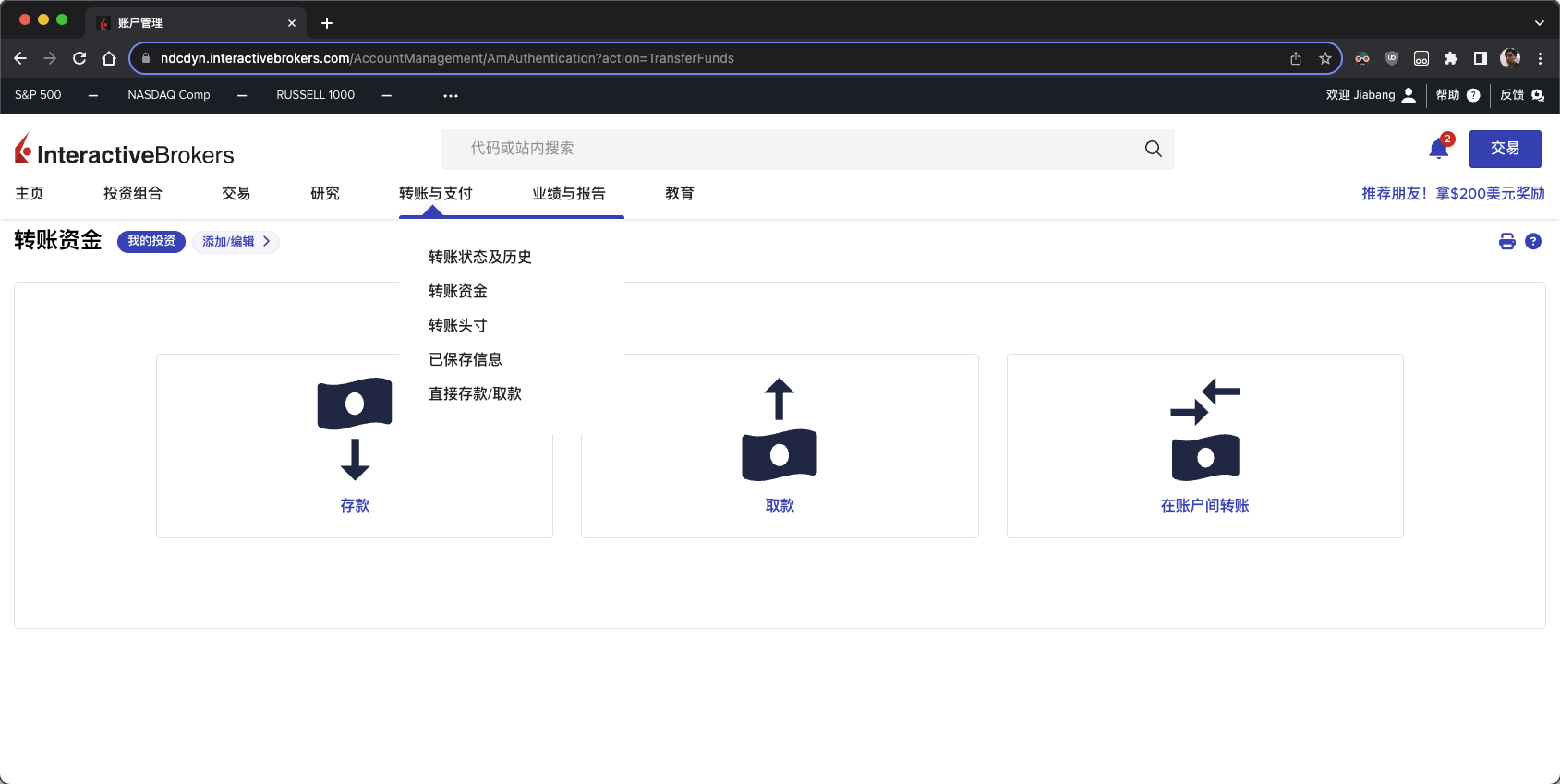Viewport: 1560px width, 784px height.
Task: Open the page help question mark icon
Action: point(1533,242)
